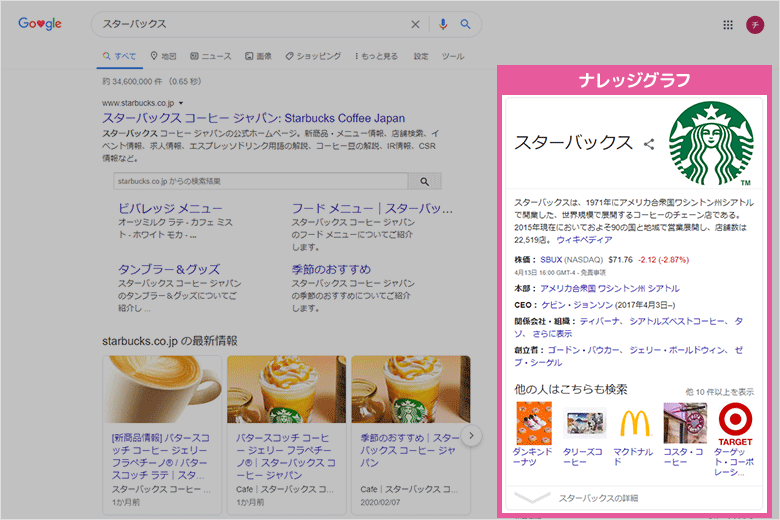Open the シアトルズベストコーヒー link
The image size is (780, 520).
pyautogui.click(x=676, y=321)
